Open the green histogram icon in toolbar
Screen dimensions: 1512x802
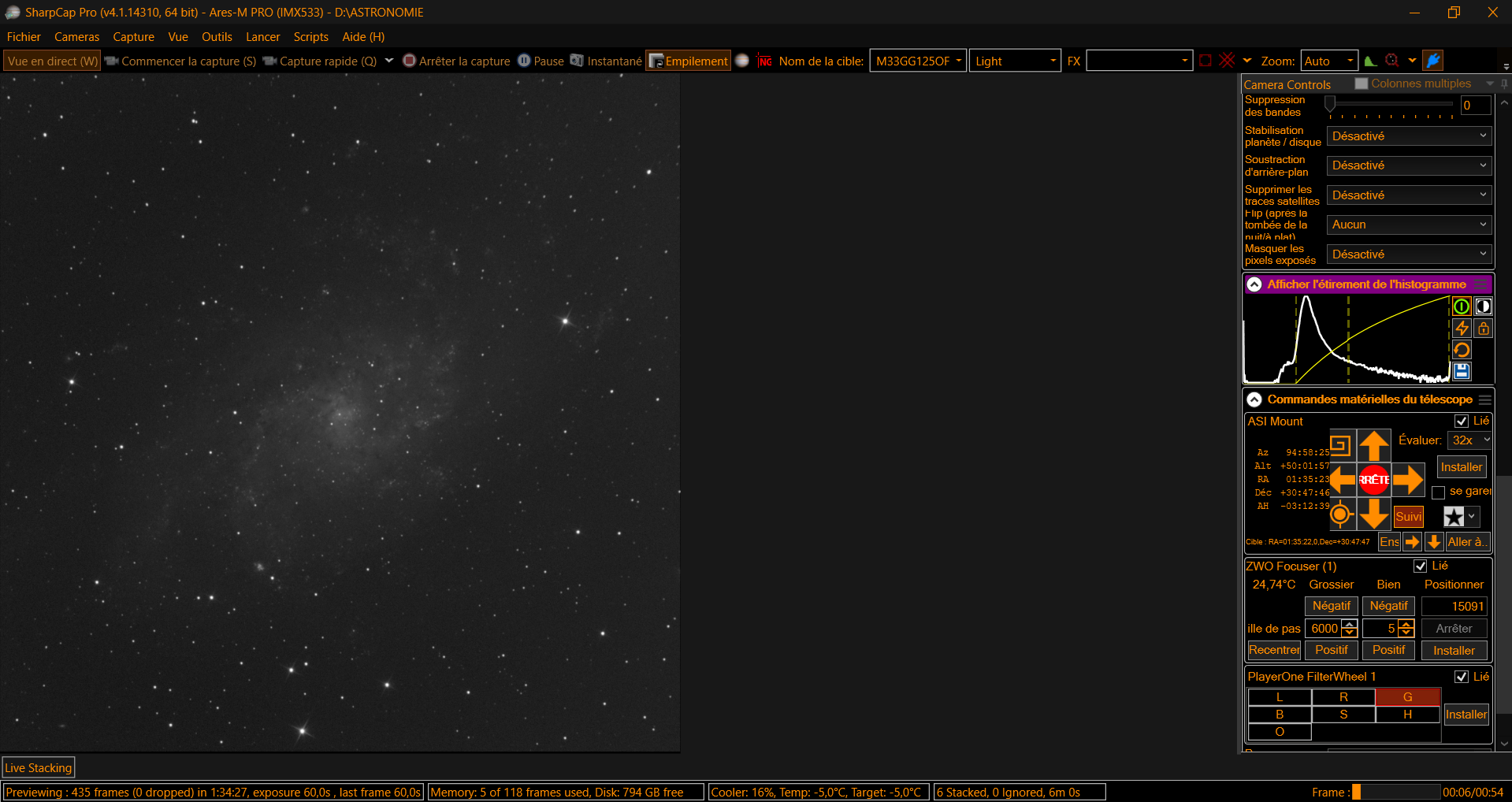point(1371,61)
